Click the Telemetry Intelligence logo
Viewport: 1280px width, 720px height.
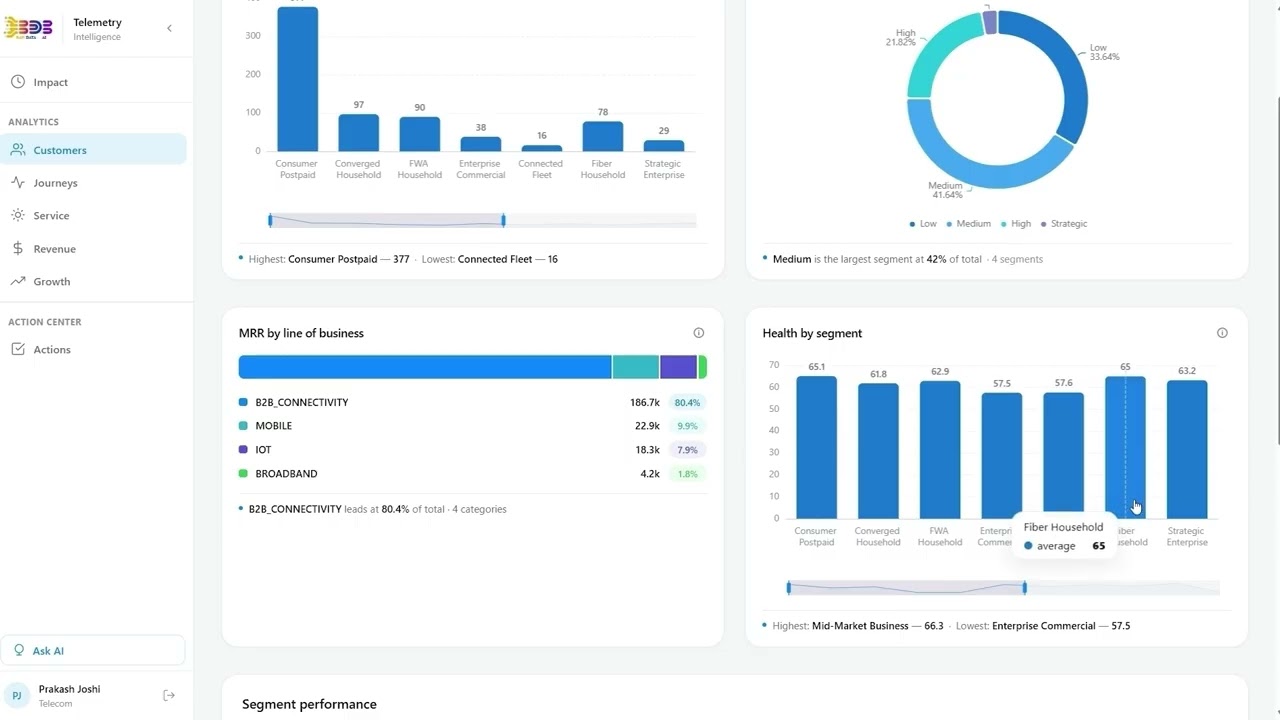pos(28,28)
